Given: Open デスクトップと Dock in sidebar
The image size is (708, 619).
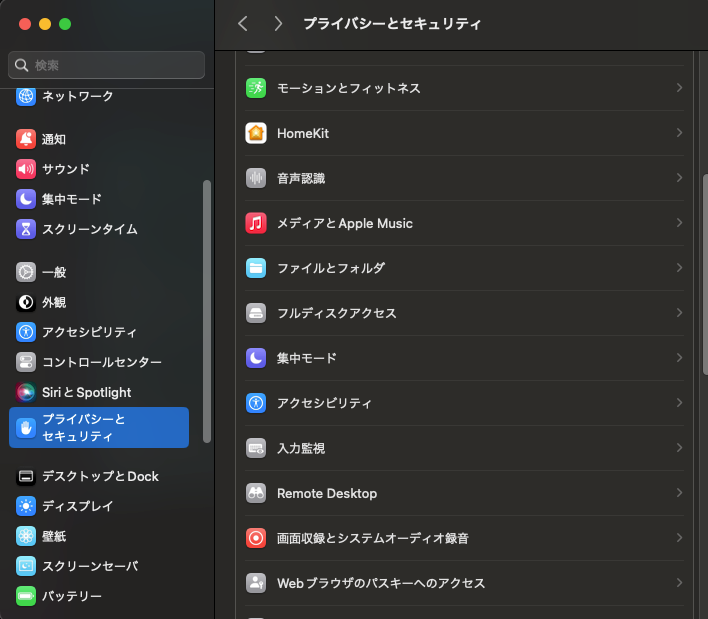Looking at the screenshot, I should pos(99,476).
